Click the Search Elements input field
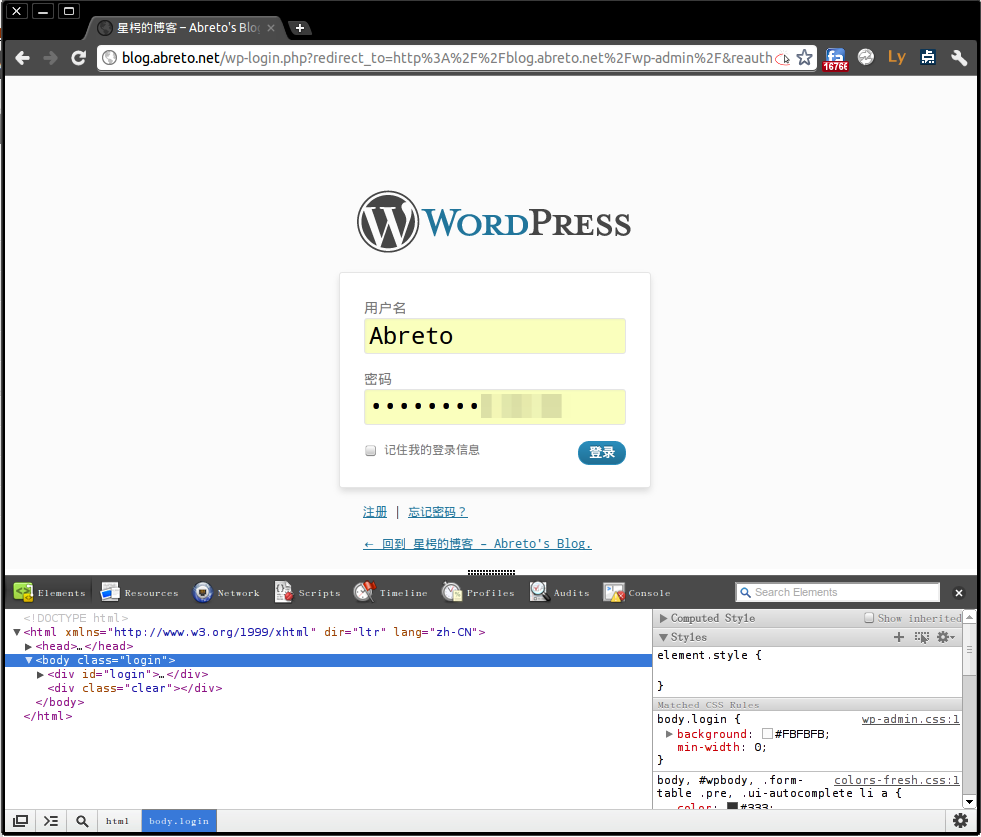The height and width of the screenshot is (837, 981). click(x=838, y=592)
